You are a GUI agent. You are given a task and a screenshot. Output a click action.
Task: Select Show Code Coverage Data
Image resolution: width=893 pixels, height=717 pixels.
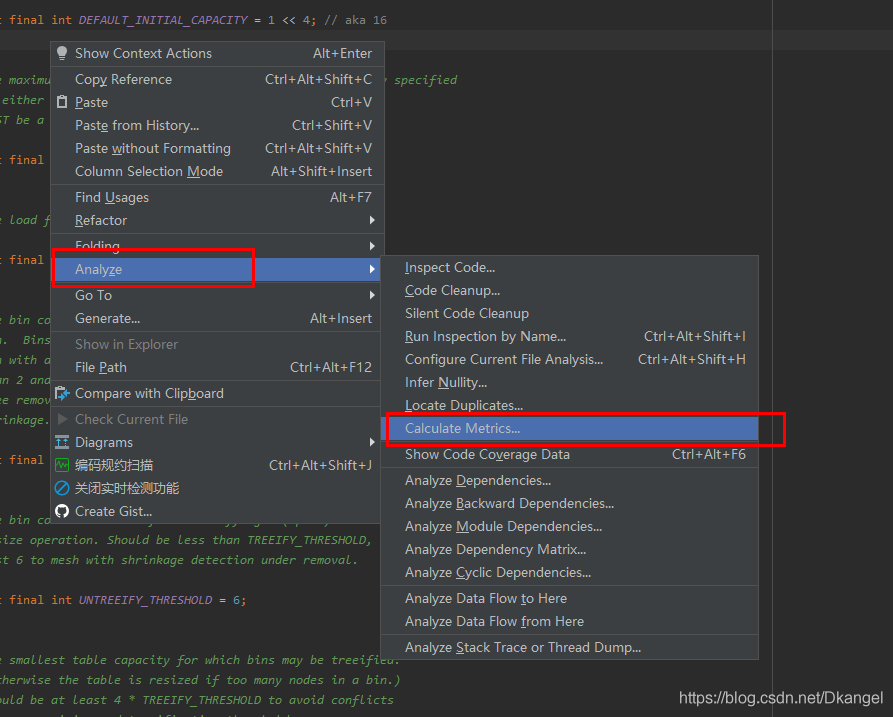pyautogui.click(x=487, y=454)
